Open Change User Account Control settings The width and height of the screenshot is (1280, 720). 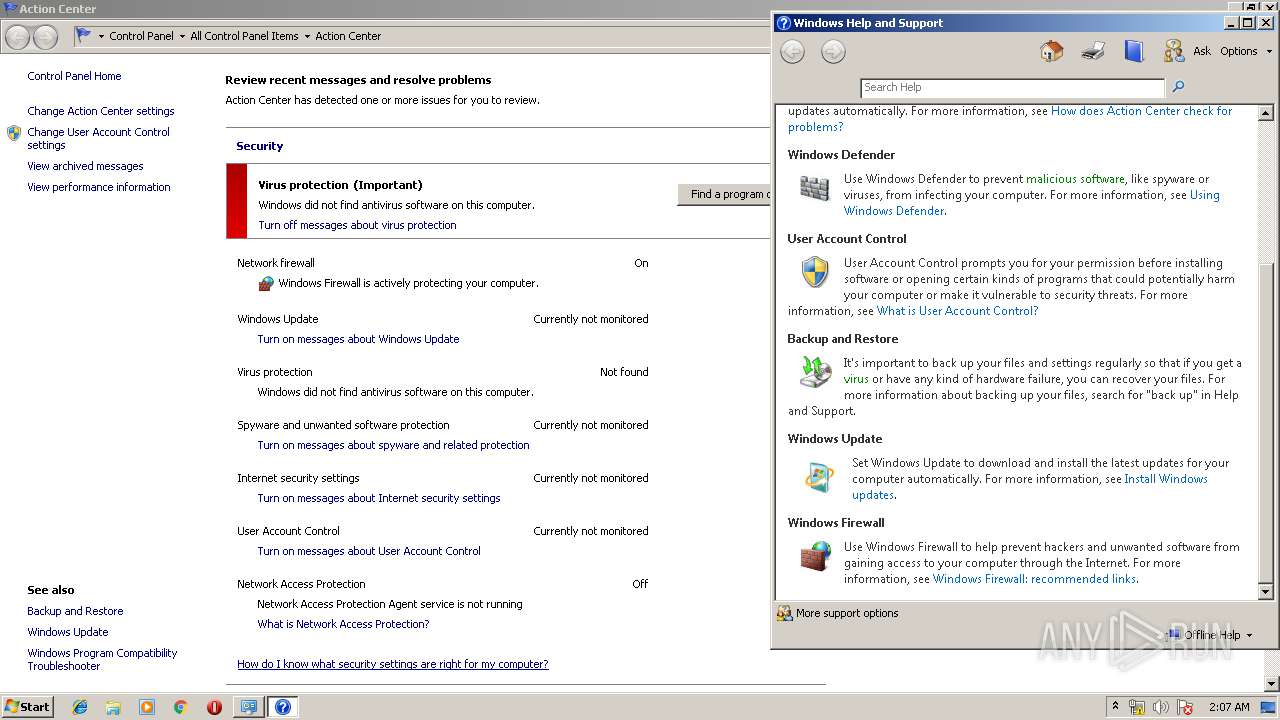(98, 138)
